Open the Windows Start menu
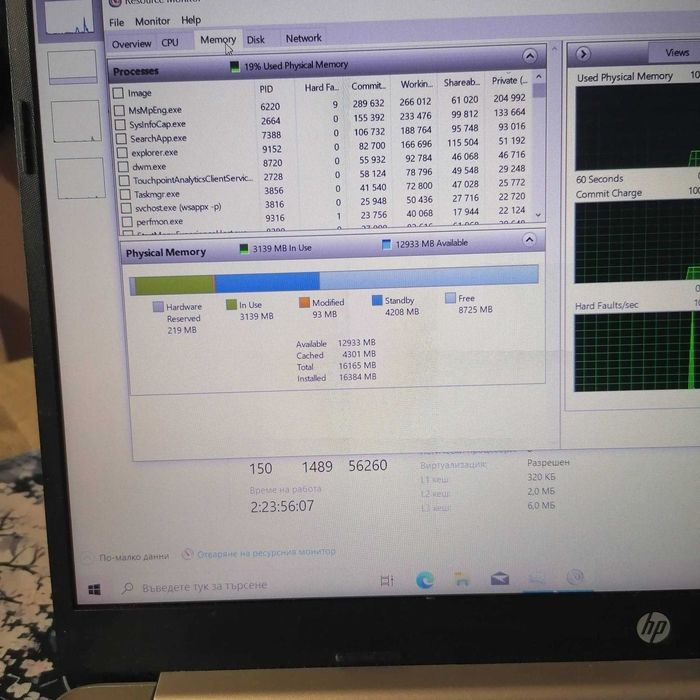 pos(95,590)
